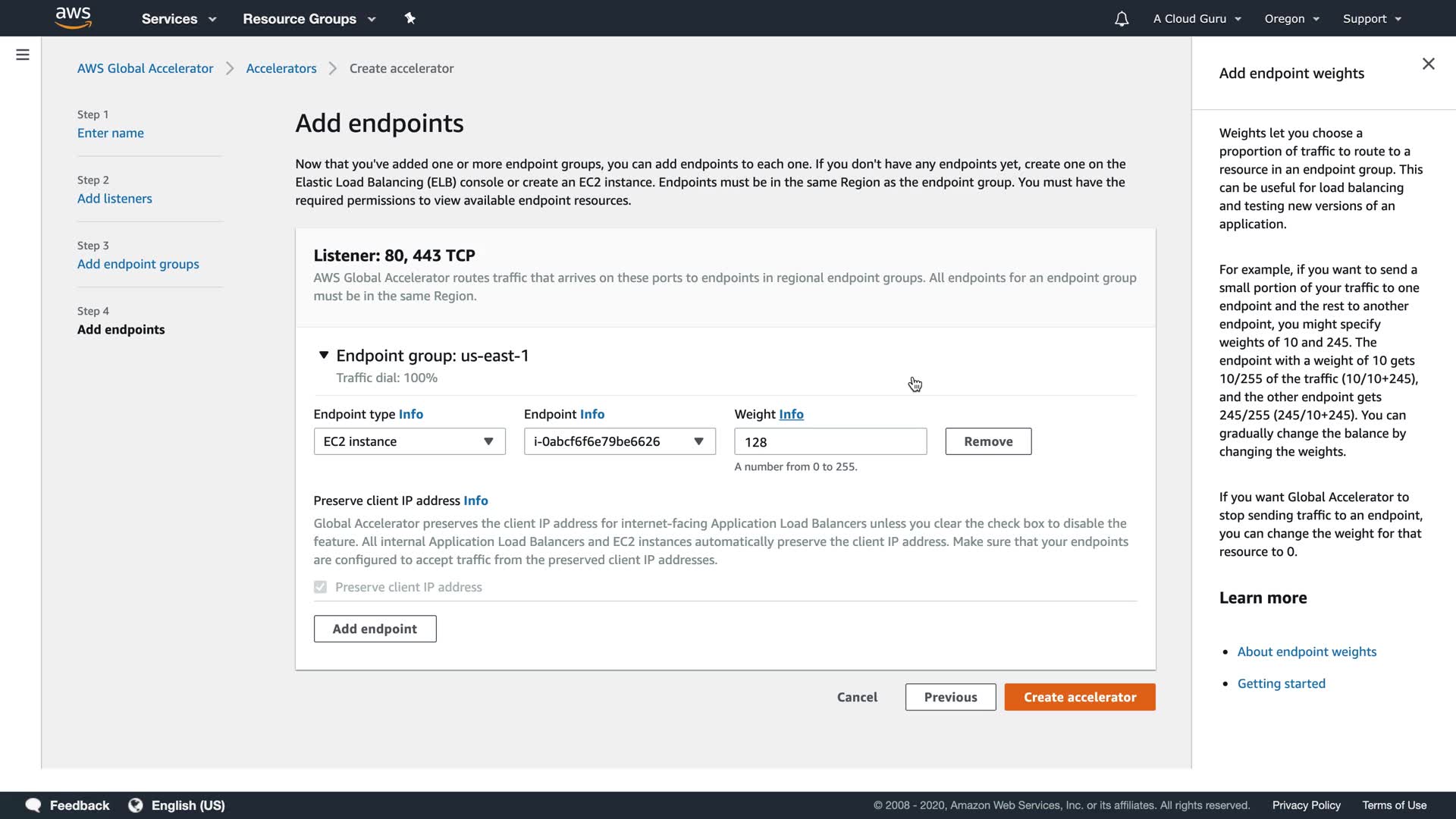Open the hamburger side navigation menu

point(23,55)
